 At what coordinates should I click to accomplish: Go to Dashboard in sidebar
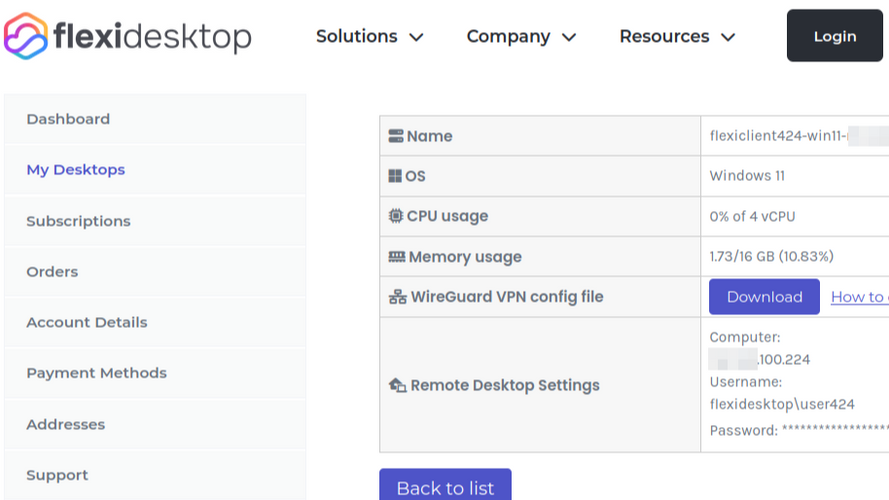(x=155, y=119)
